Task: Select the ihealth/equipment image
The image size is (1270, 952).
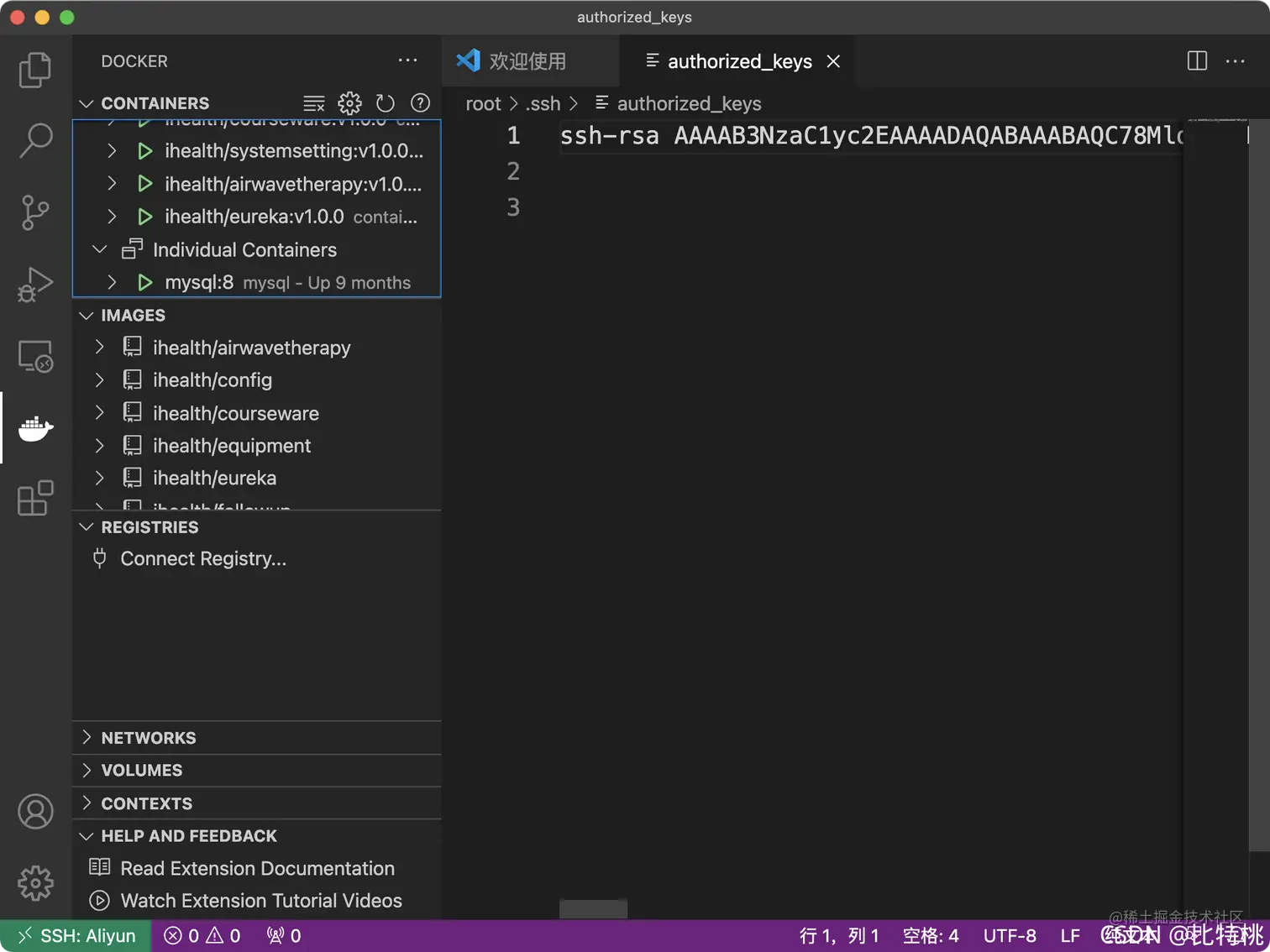Action: pyautogui.click(x=257, y=446)
